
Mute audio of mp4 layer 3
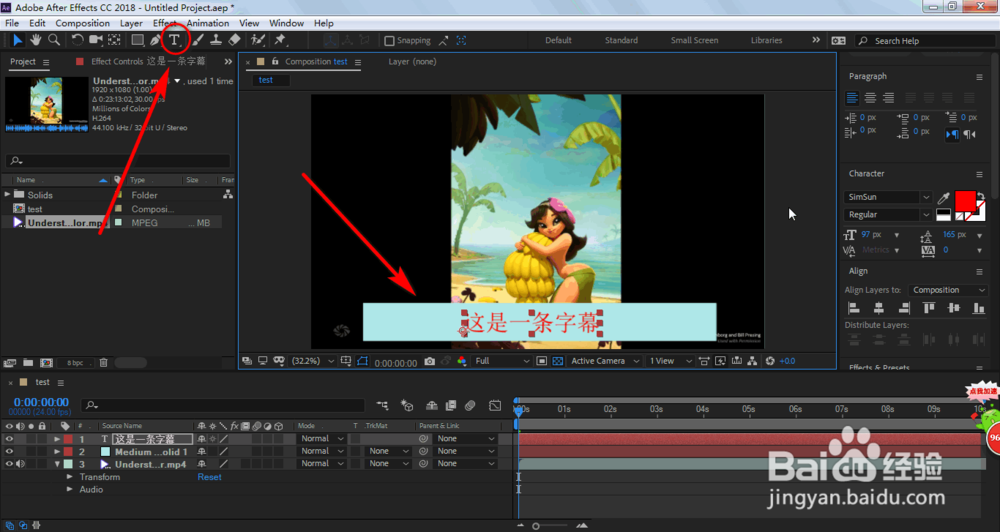coord(20,464)
